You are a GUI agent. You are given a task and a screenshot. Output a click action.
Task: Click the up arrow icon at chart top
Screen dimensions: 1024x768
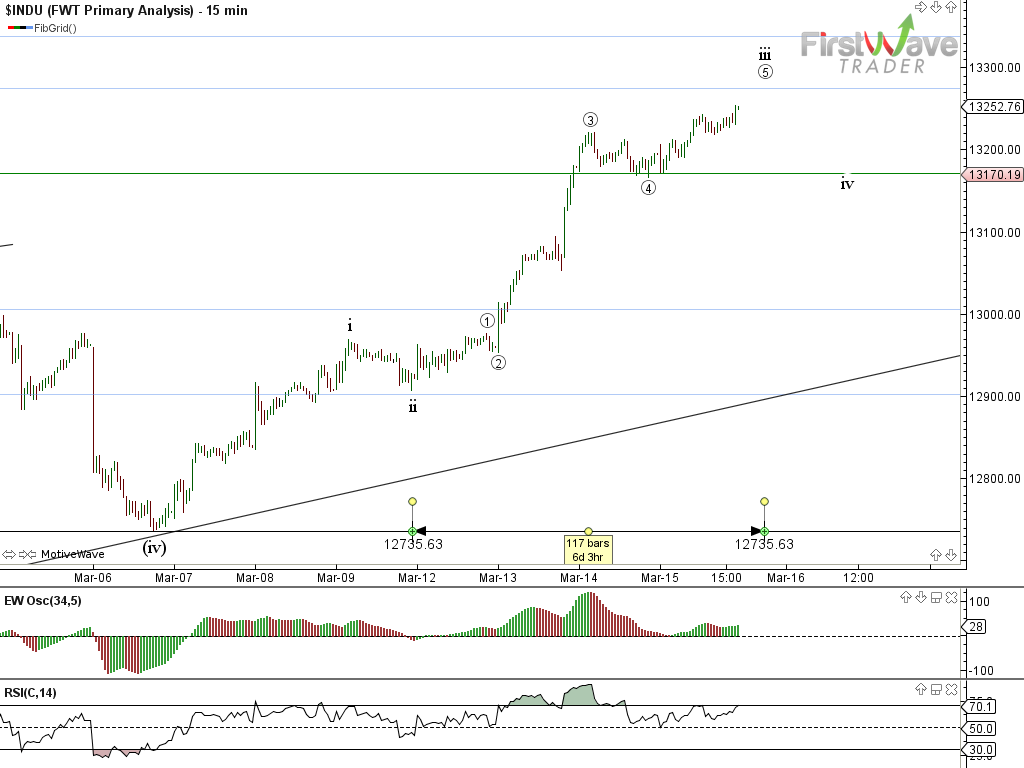point(951,7)
